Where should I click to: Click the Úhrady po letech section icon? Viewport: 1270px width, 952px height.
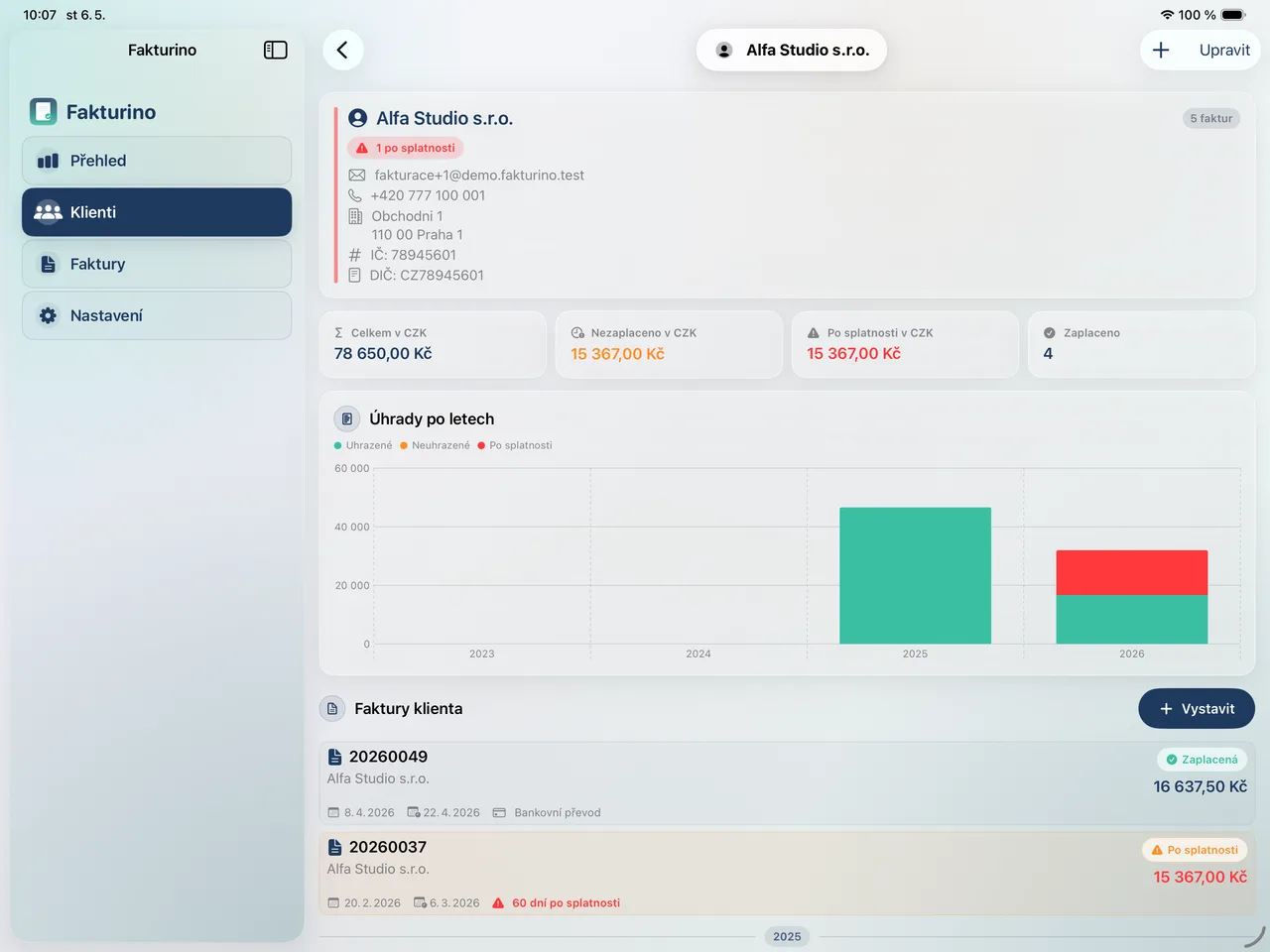[346, 418]
